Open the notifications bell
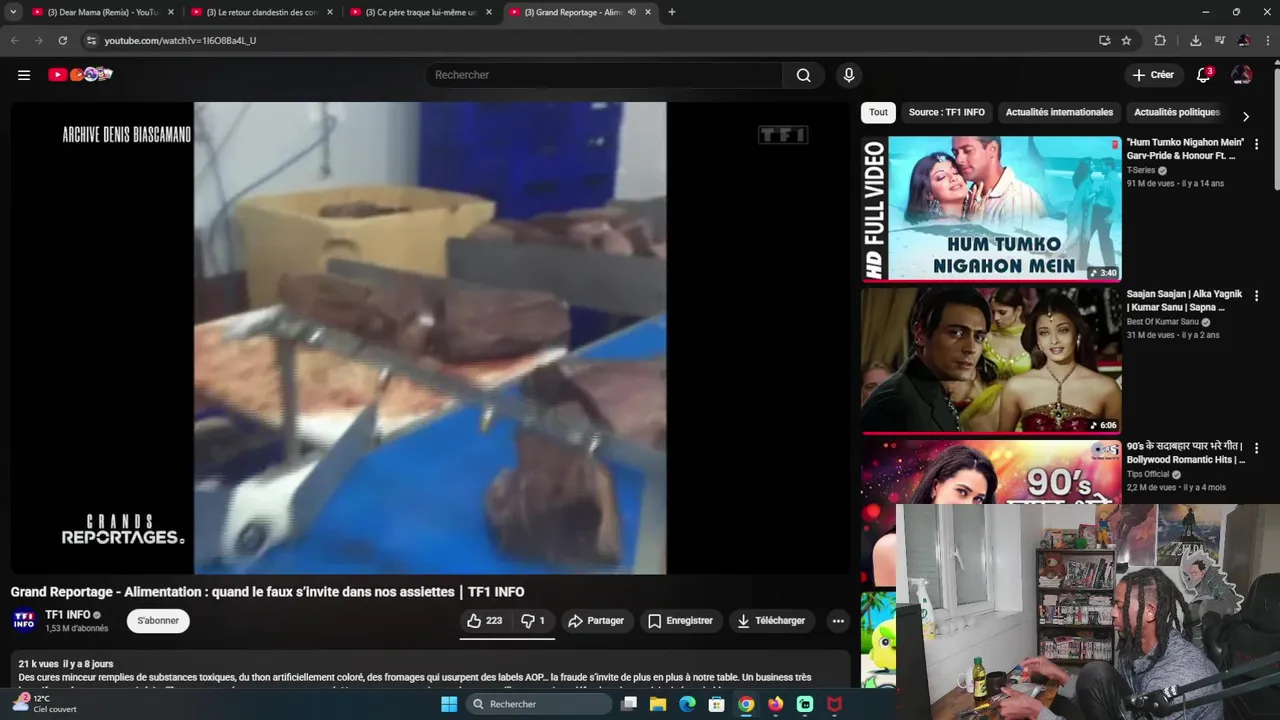 coord(1204,75)
